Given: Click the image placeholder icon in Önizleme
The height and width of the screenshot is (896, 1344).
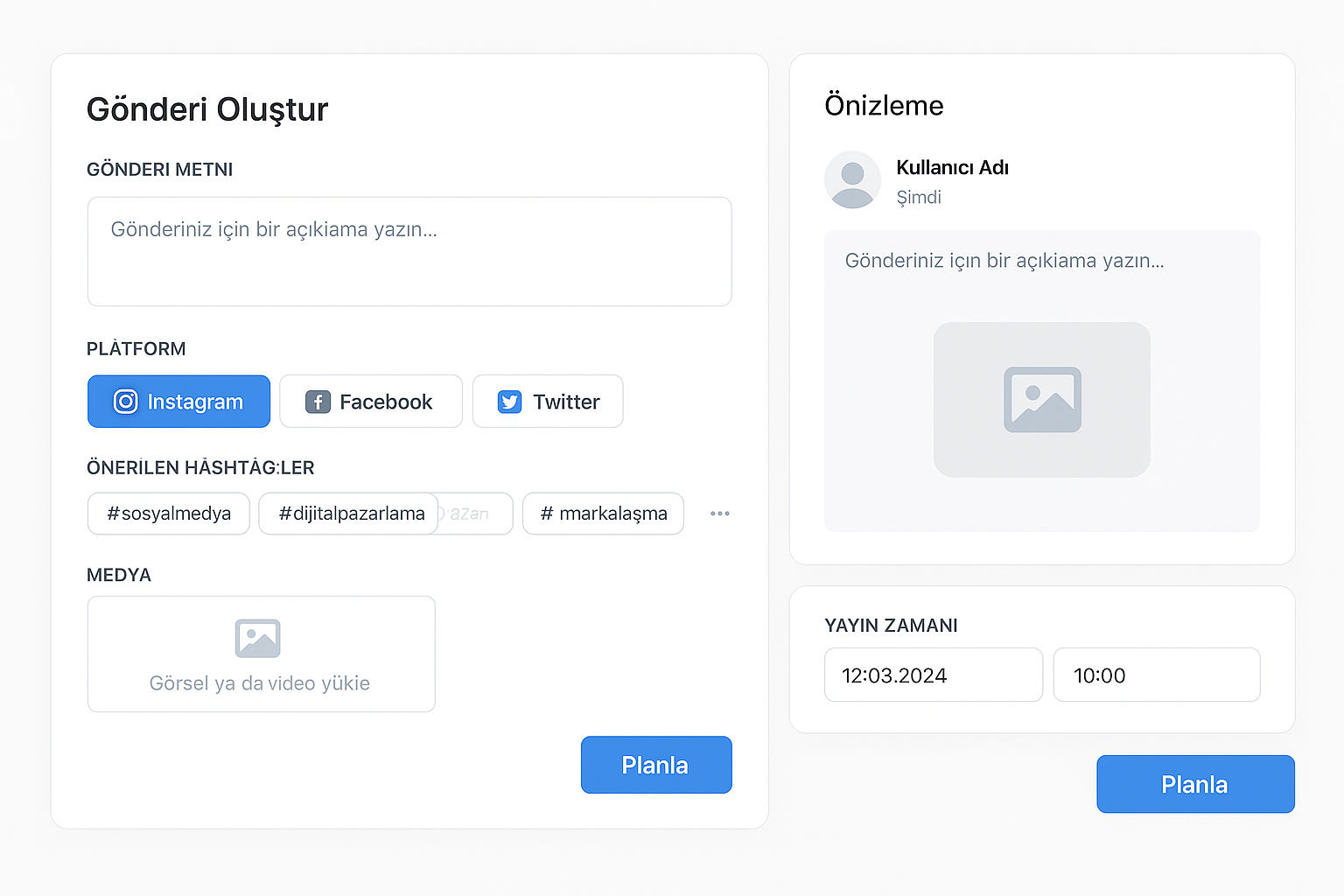Looking at the screenshot, I should tap(1042, 400).
